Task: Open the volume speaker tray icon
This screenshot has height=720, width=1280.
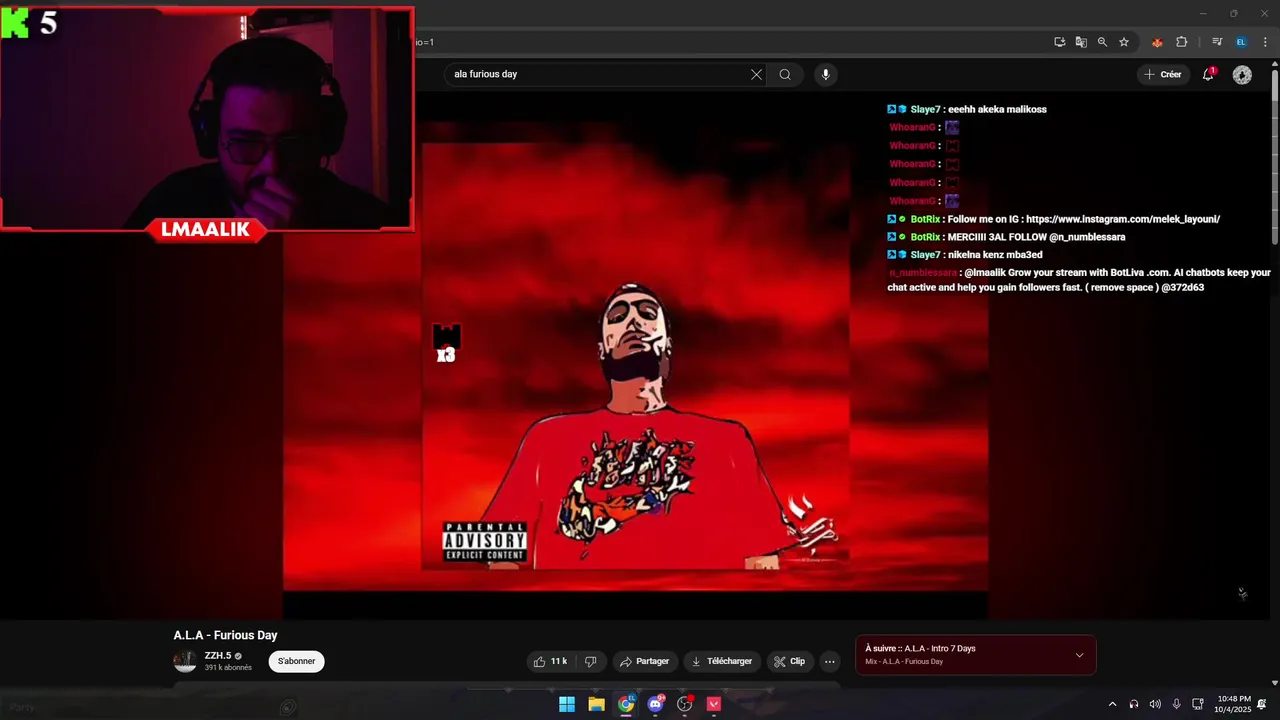Action: pyautogui.click(x=1155, y=704)
